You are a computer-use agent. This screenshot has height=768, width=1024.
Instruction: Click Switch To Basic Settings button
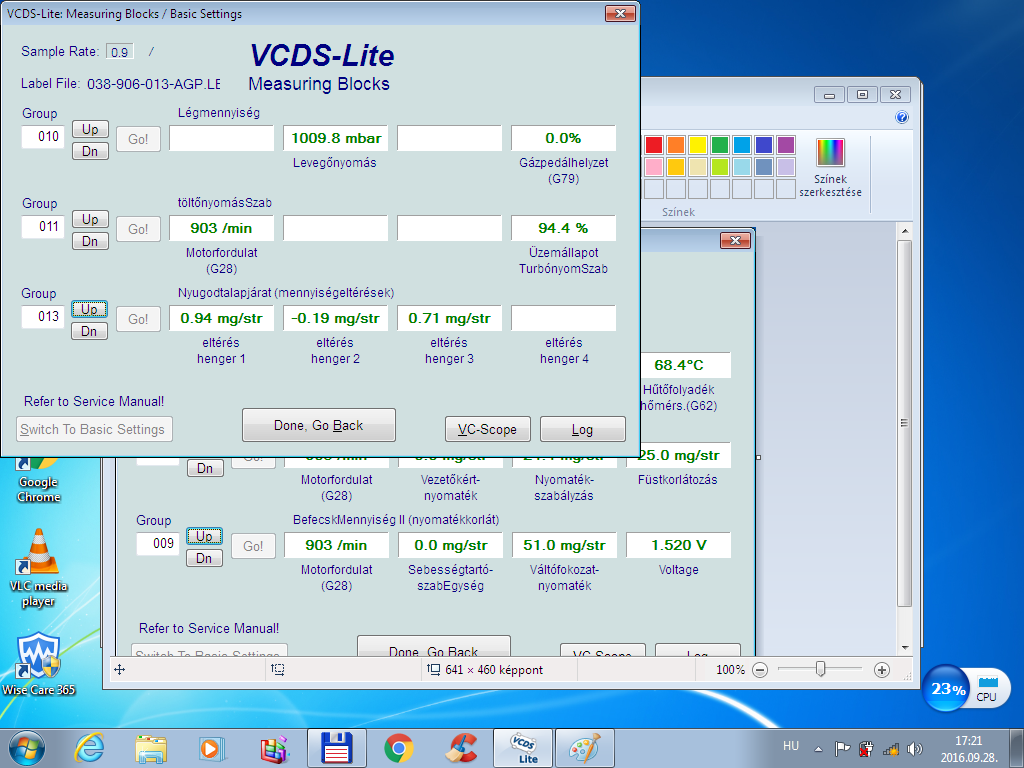coord(94,429)
